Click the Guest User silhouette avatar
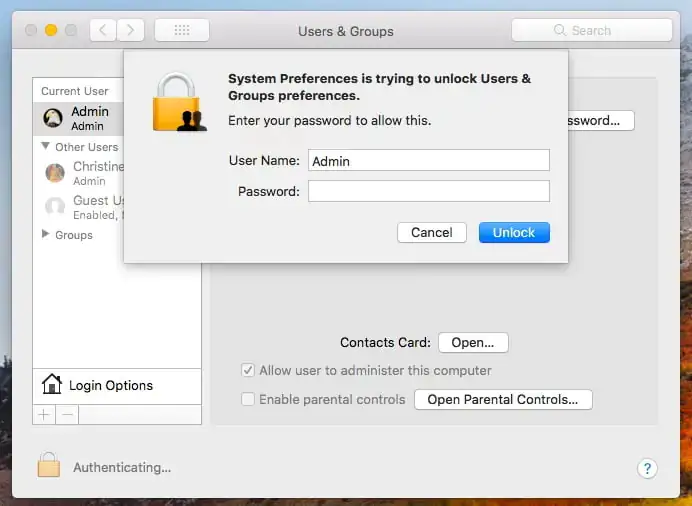The image size is (692, 506). coord(55,206)
